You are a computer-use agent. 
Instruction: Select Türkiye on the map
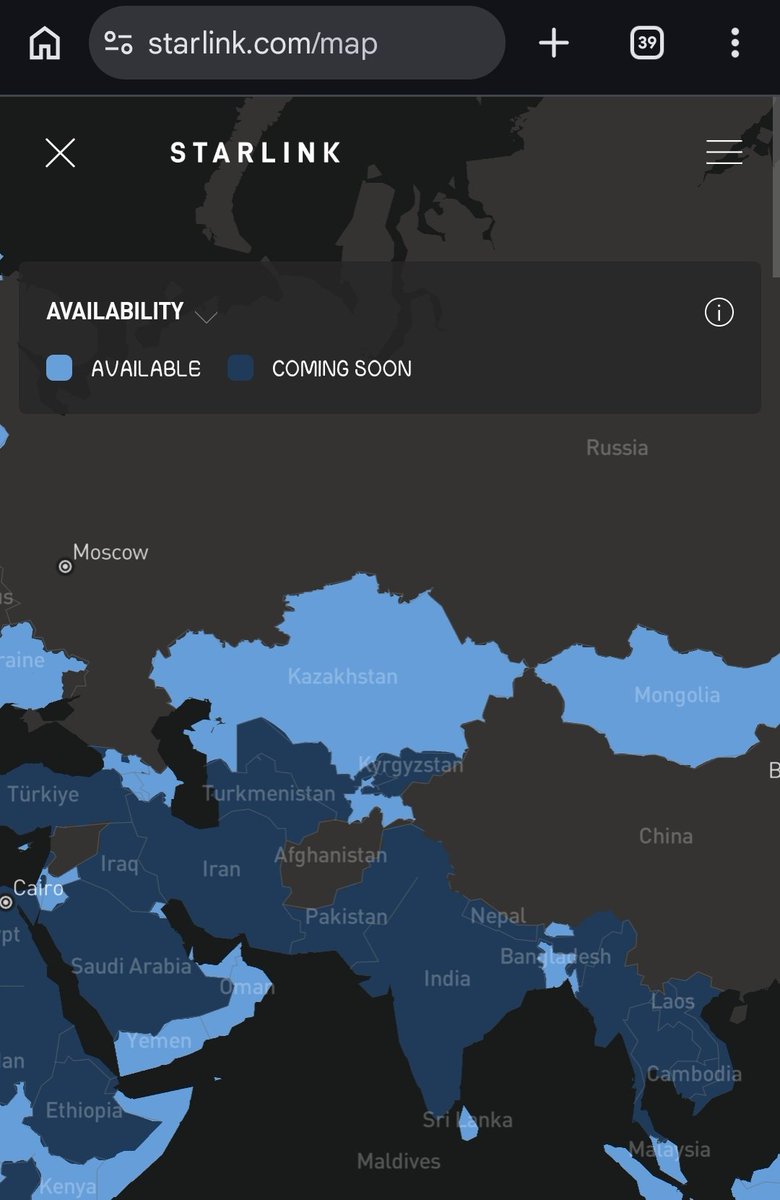[43, 796]
